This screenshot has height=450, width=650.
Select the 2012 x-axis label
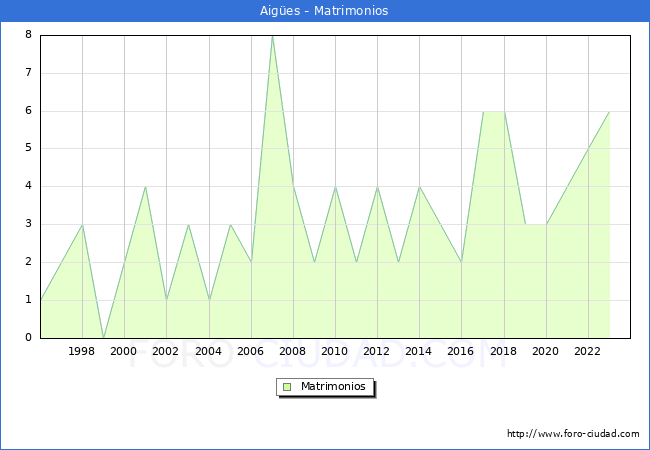coord(377,351)
